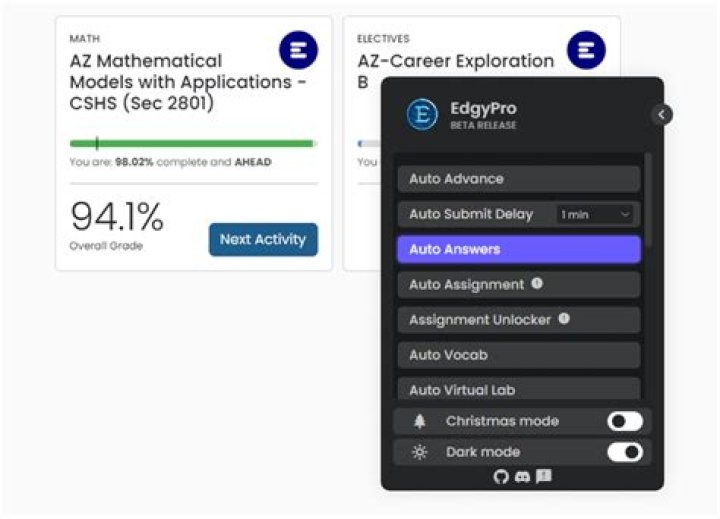Click the info icon beside Assignment Unlocker
The width and height of the screenshot is (720, 519).
pos(564,319)
